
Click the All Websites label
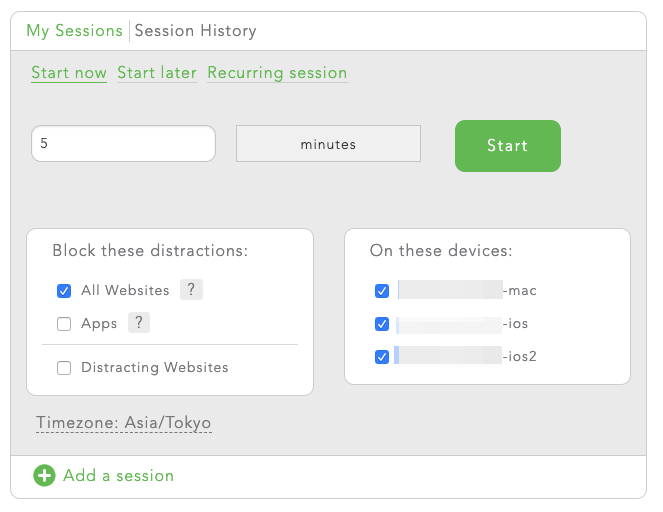pos(125,290)
